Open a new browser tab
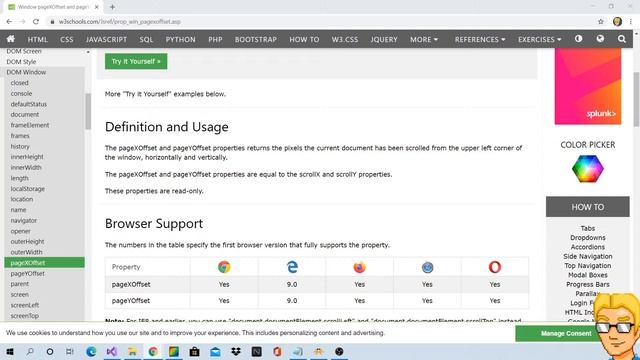This screenshot has width=640, height=360. tap(112, 7)
